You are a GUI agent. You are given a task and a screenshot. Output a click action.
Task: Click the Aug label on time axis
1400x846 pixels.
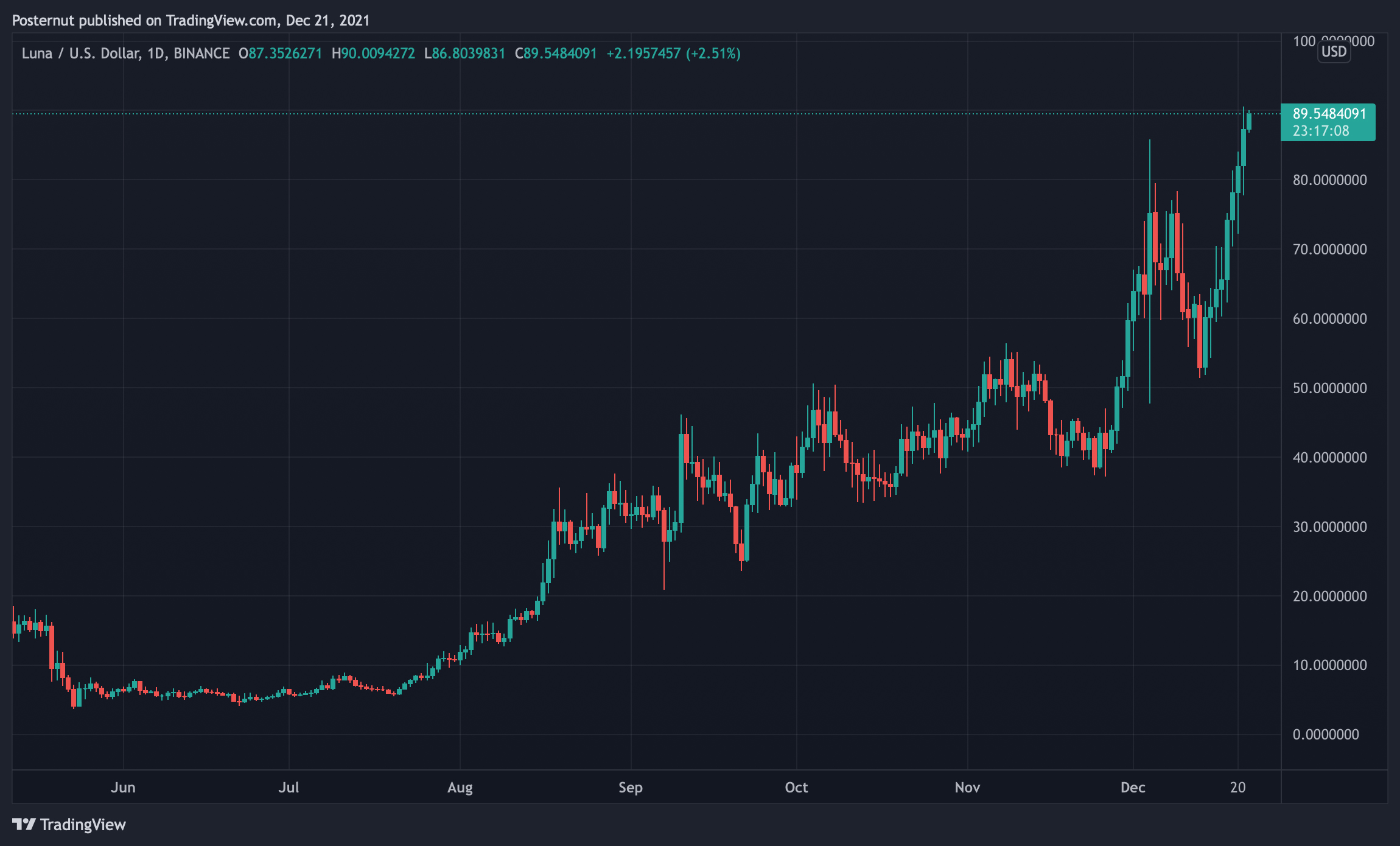[460, 788]
